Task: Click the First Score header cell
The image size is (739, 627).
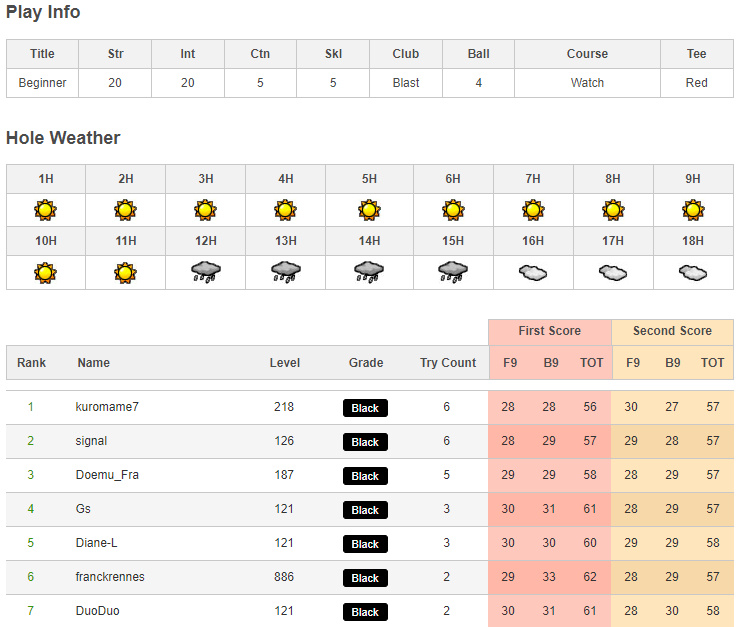Action: point(549,331)
